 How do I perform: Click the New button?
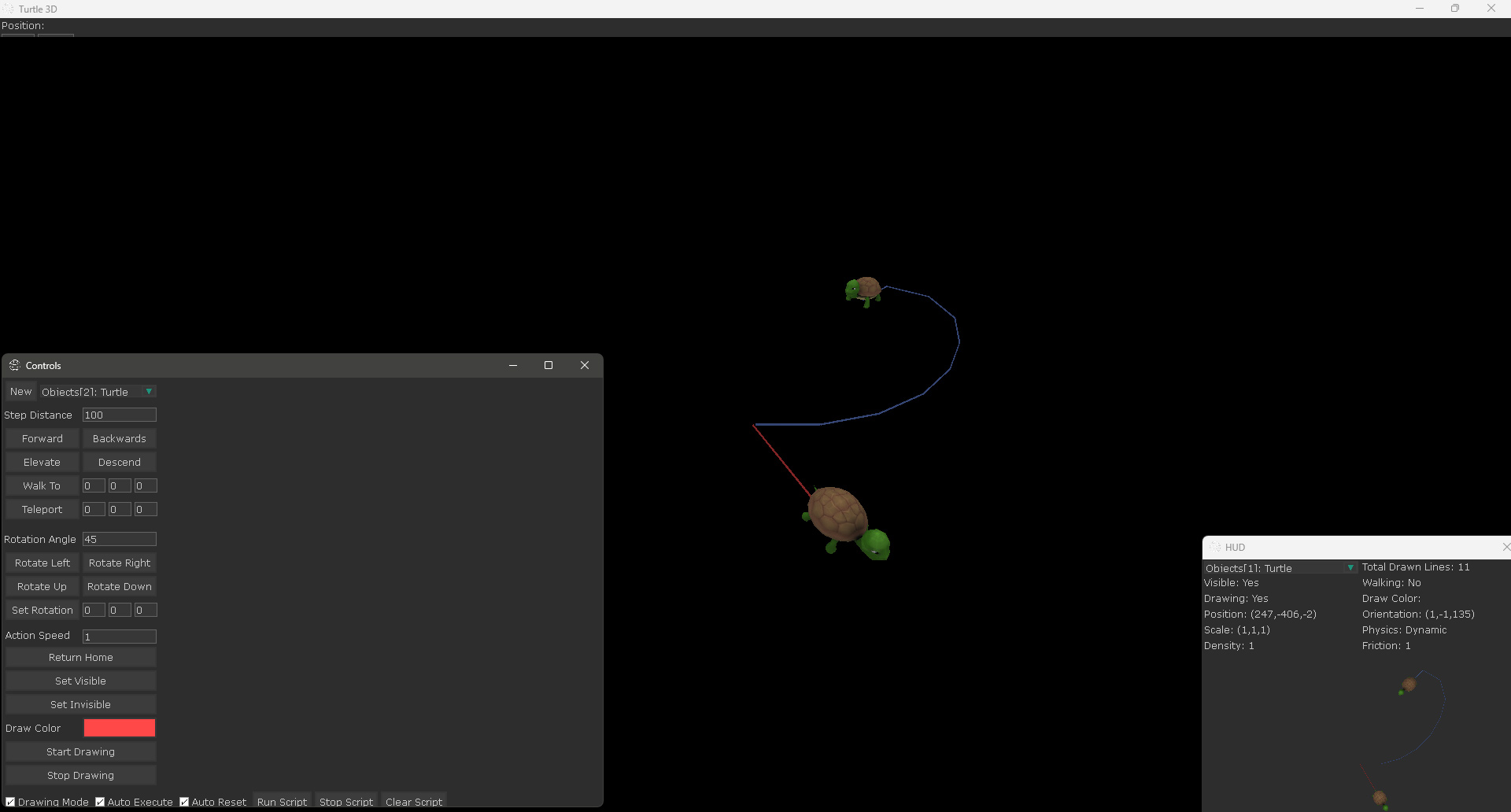tap(21, 392)
